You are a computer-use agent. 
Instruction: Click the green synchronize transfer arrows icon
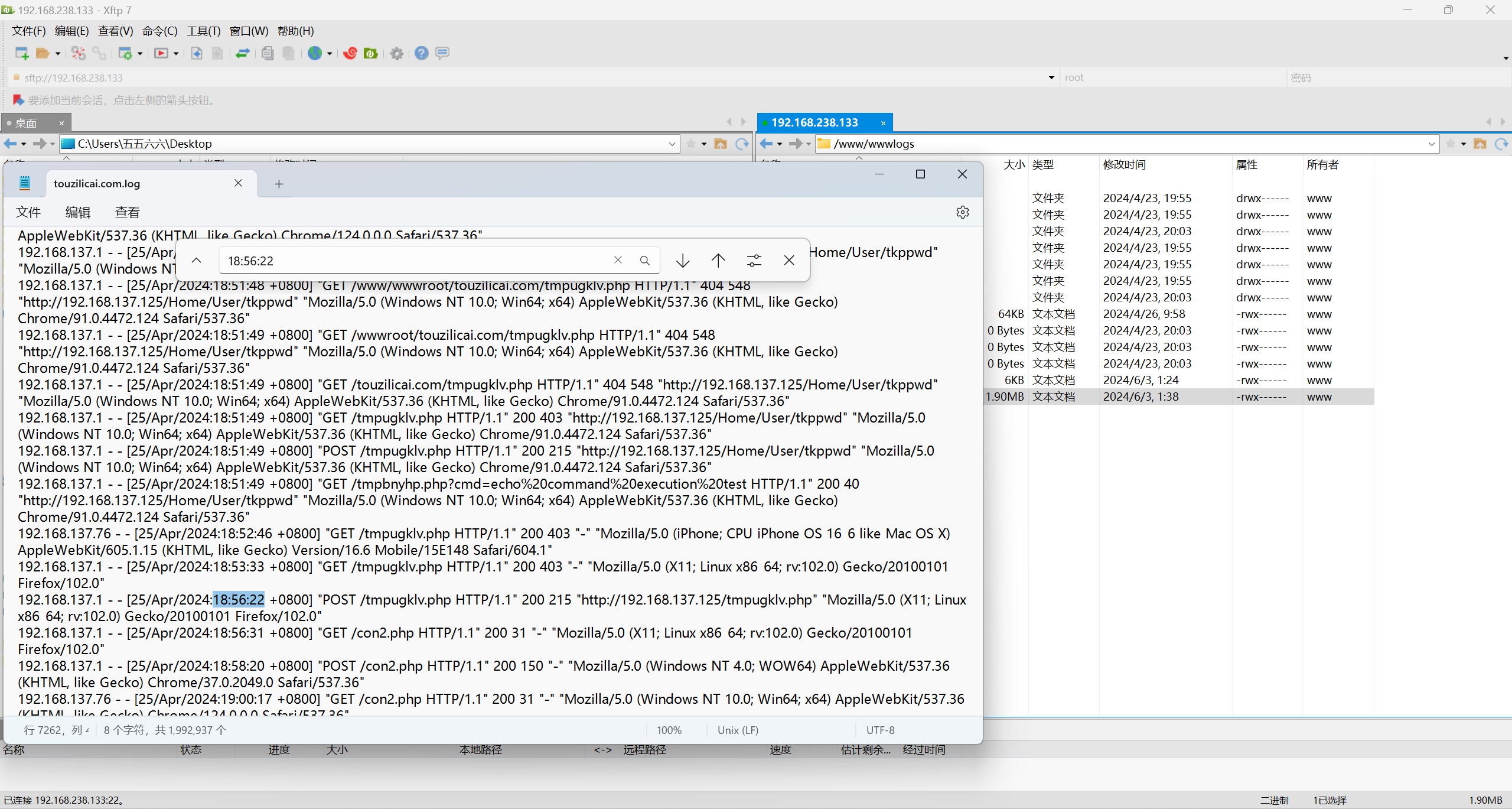pos(242,53)
